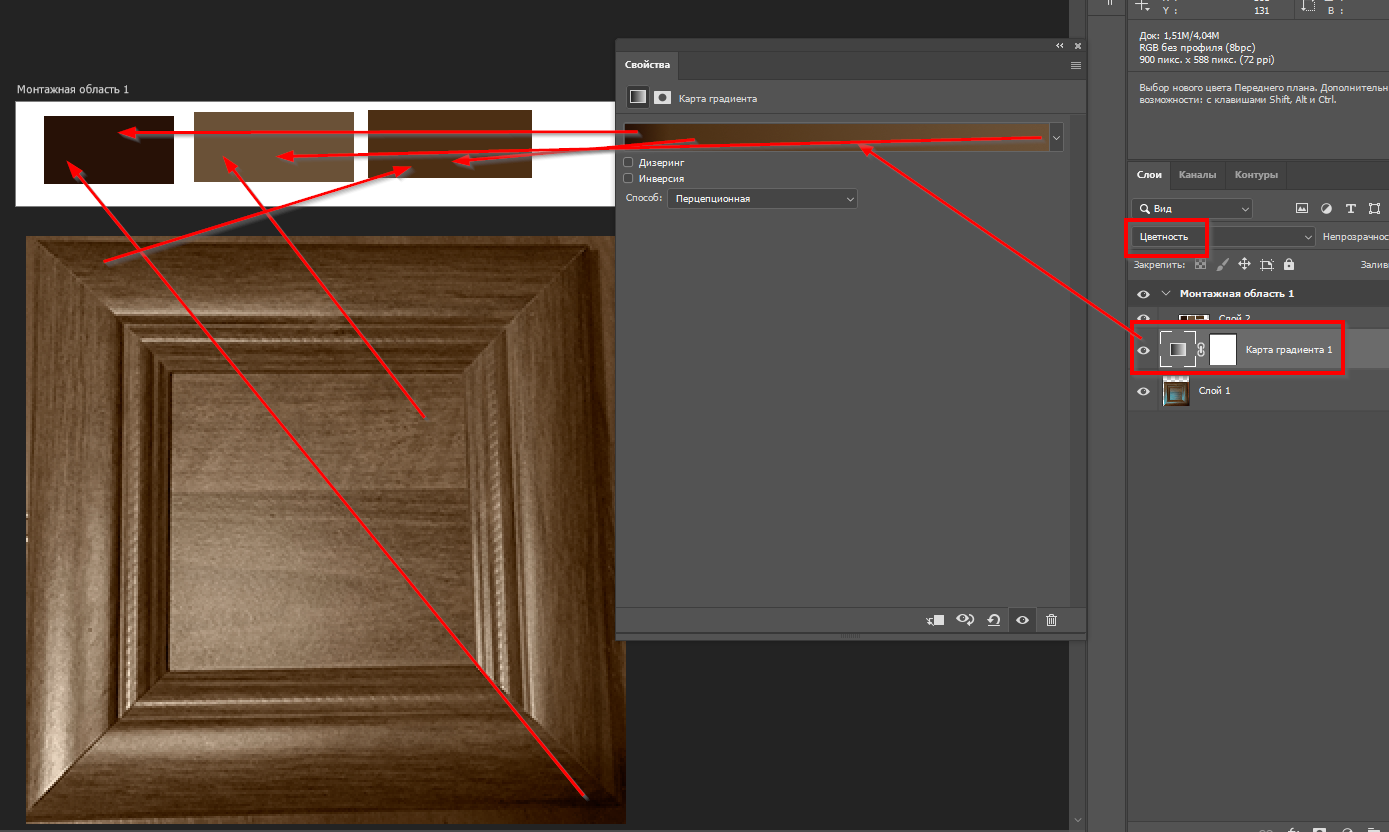Filter layers by pixel layers

[1302, 208]
